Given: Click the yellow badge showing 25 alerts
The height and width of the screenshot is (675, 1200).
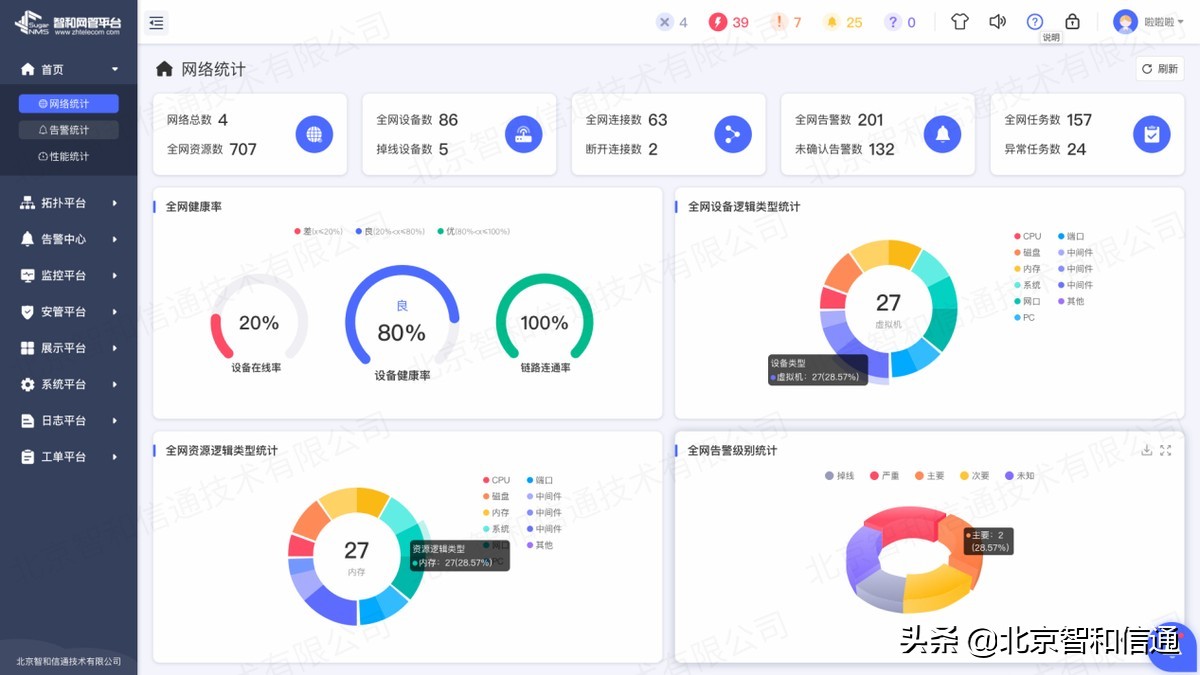Looking at the screenshot, I should (x=843, y=20).
